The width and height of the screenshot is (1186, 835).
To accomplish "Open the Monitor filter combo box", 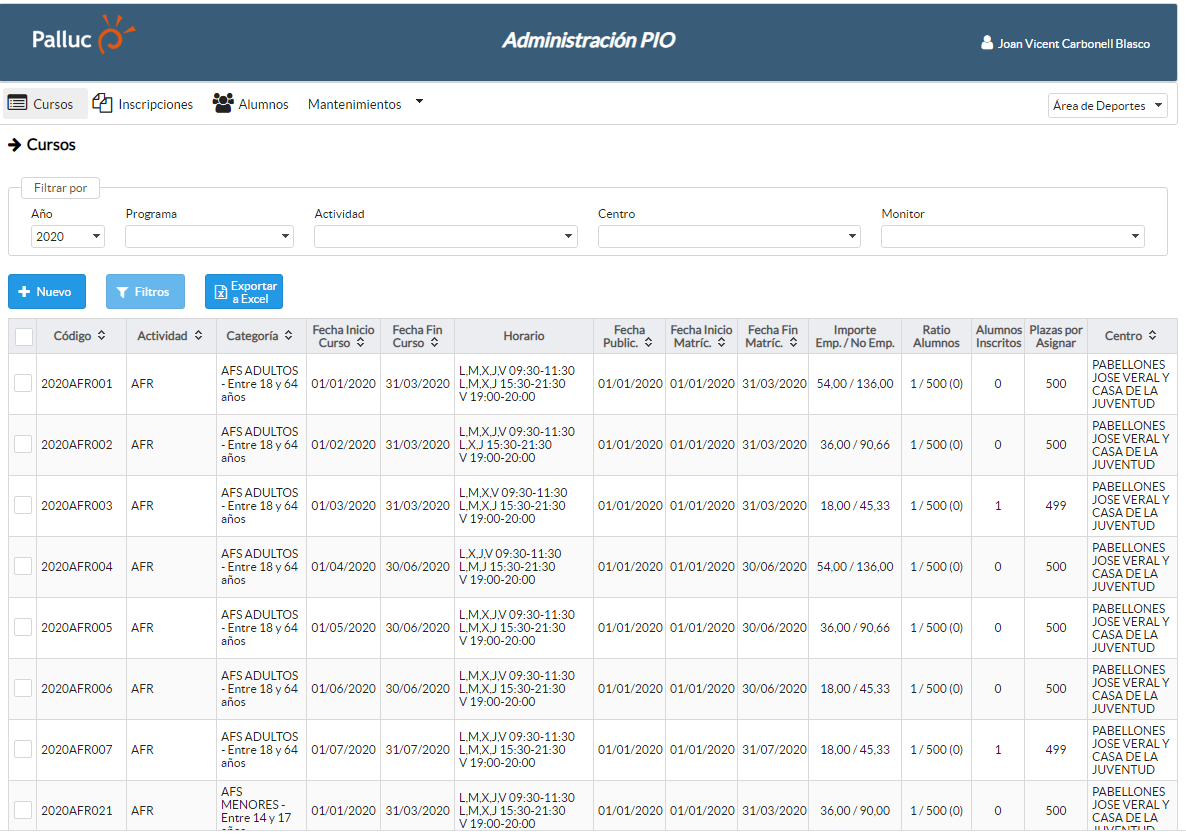I will click(1012, 237).
